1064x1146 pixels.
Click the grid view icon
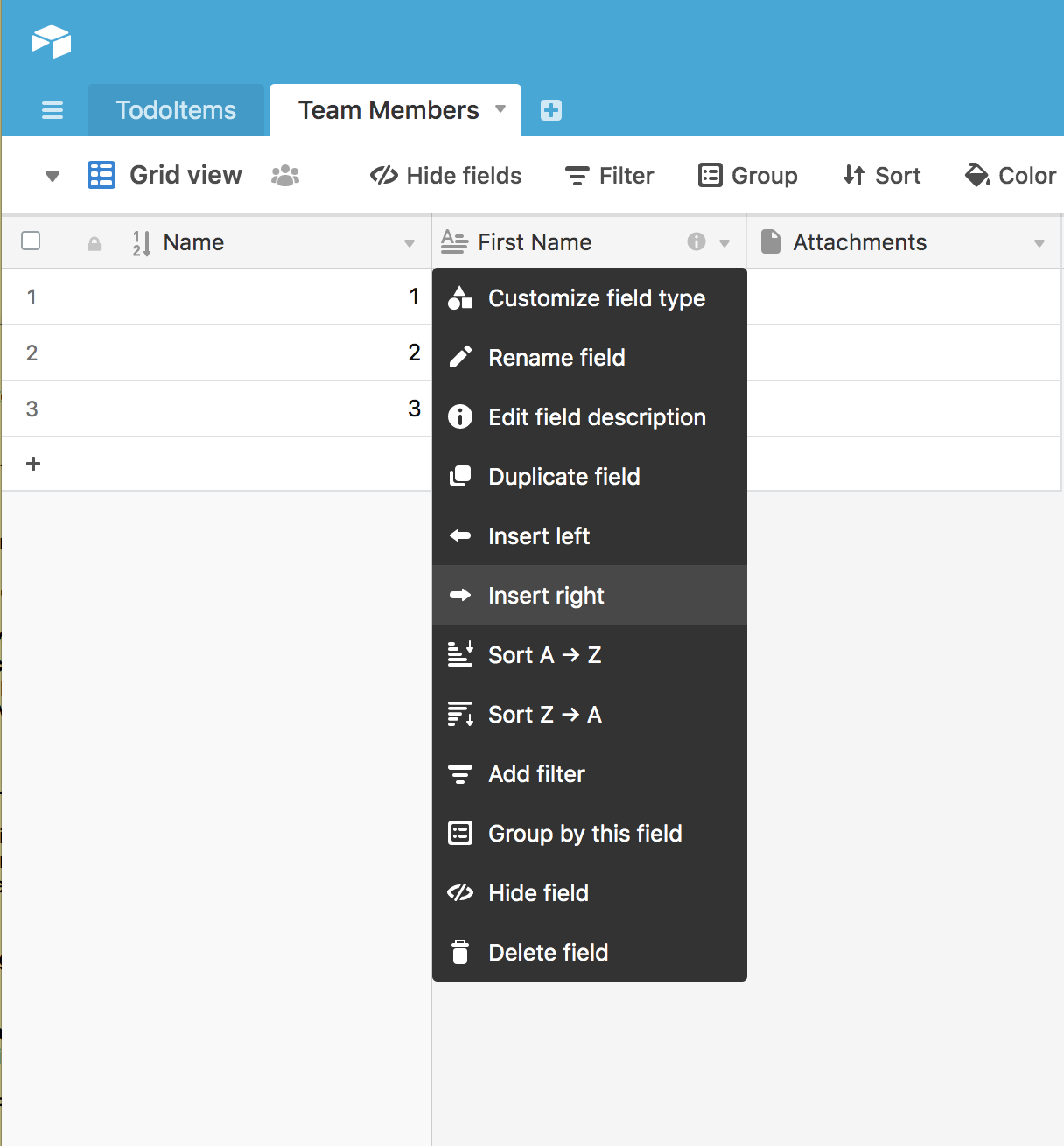click(101, 176)
